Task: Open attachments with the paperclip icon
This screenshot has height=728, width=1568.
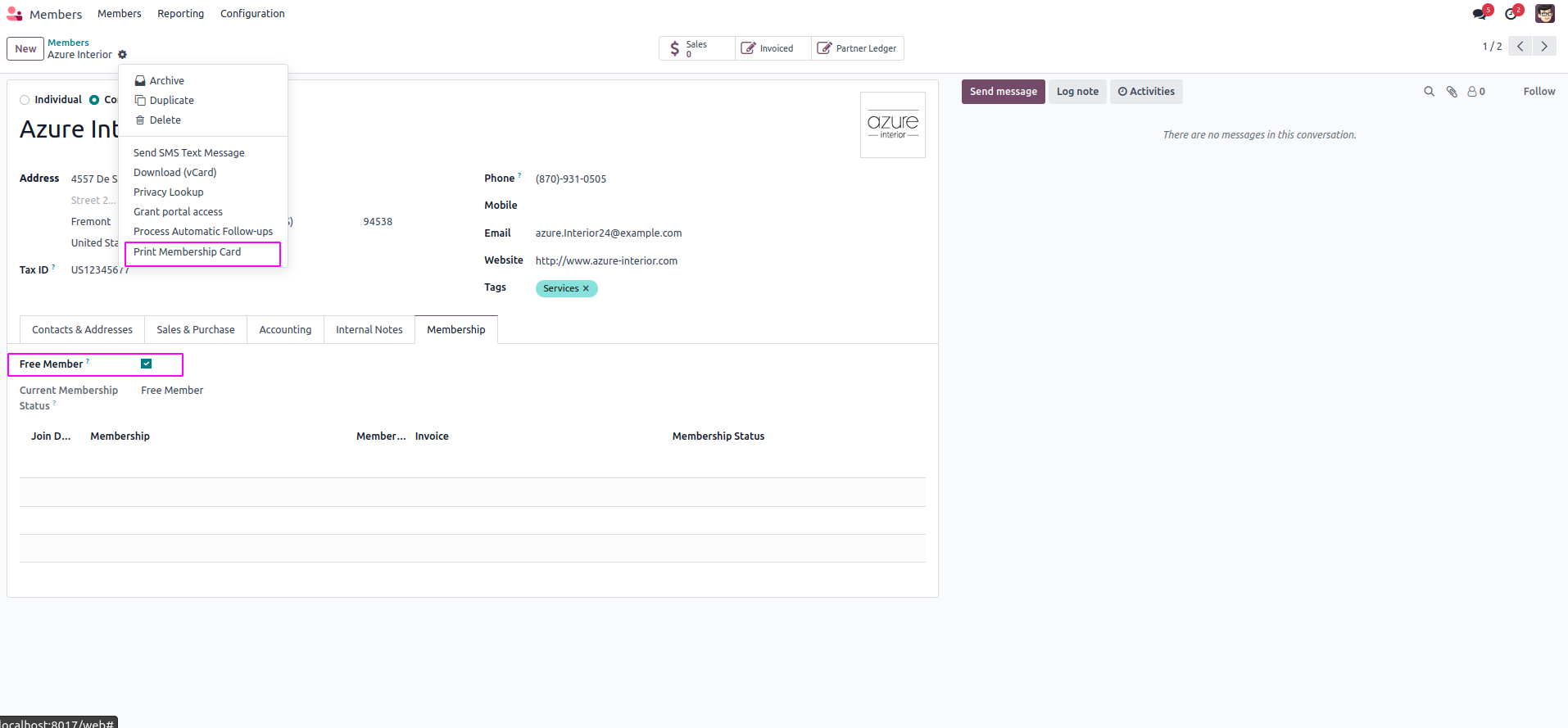Action: pyautogui.click(x=1452, y=92)
